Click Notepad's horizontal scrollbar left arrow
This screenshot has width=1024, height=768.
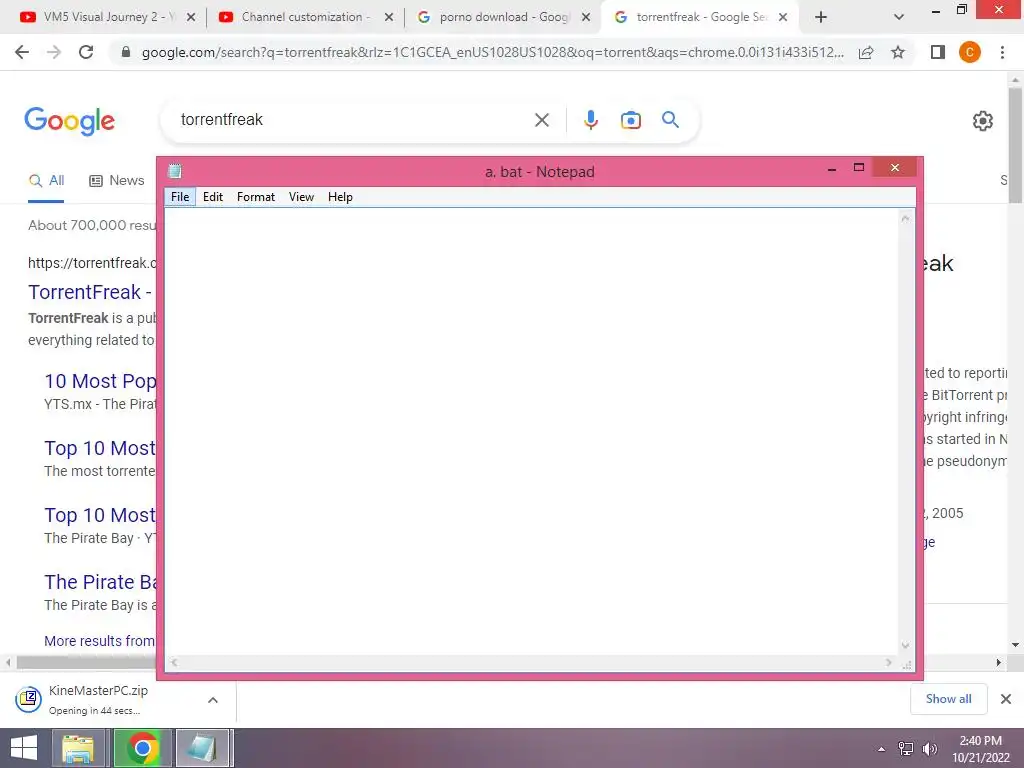coord(174,663)
